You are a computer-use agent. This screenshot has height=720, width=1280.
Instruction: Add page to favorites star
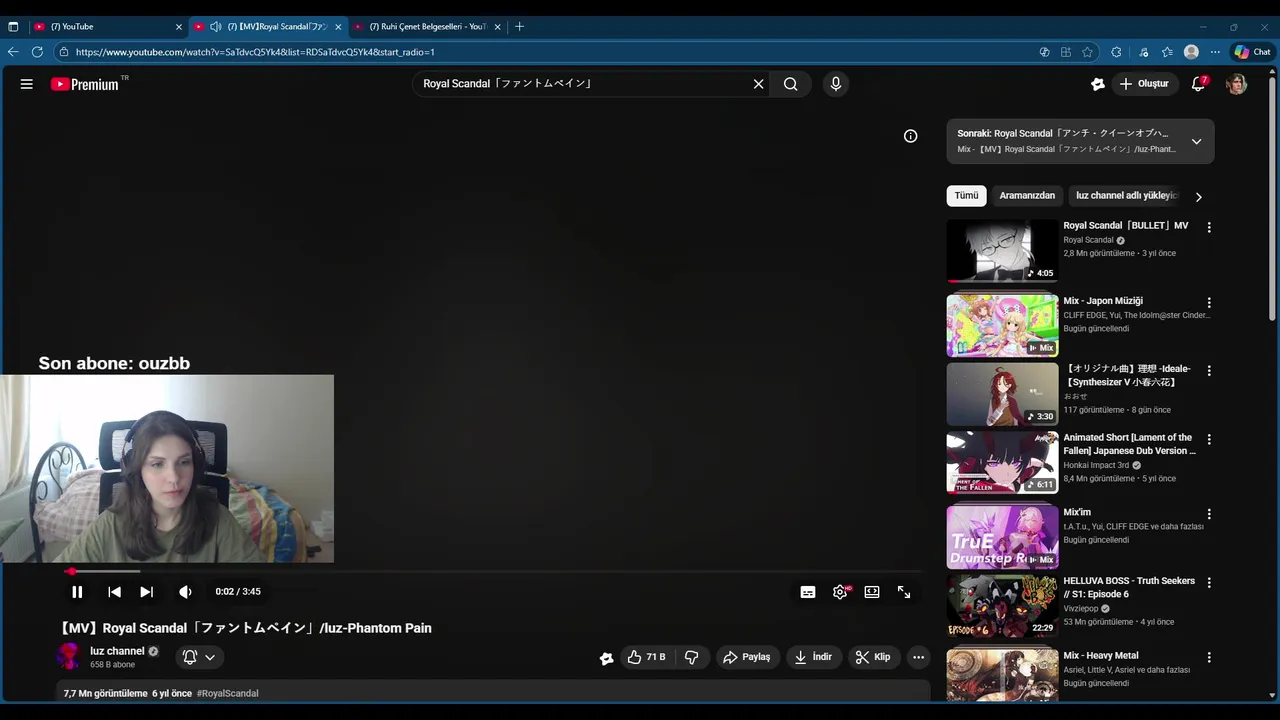pyautogui.click(x=1087, y=52)
